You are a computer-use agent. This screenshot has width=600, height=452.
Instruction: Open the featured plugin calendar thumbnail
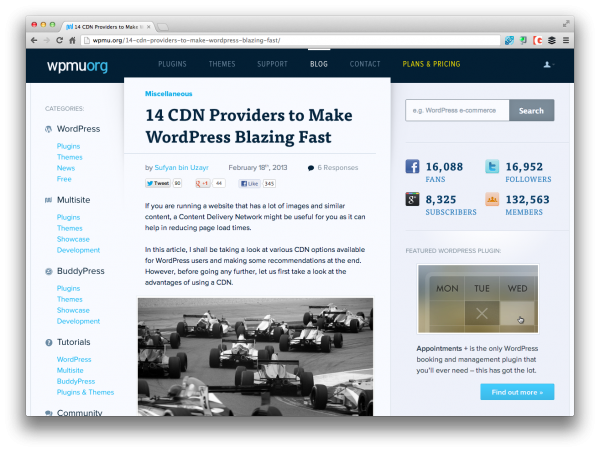coord(478,299)
